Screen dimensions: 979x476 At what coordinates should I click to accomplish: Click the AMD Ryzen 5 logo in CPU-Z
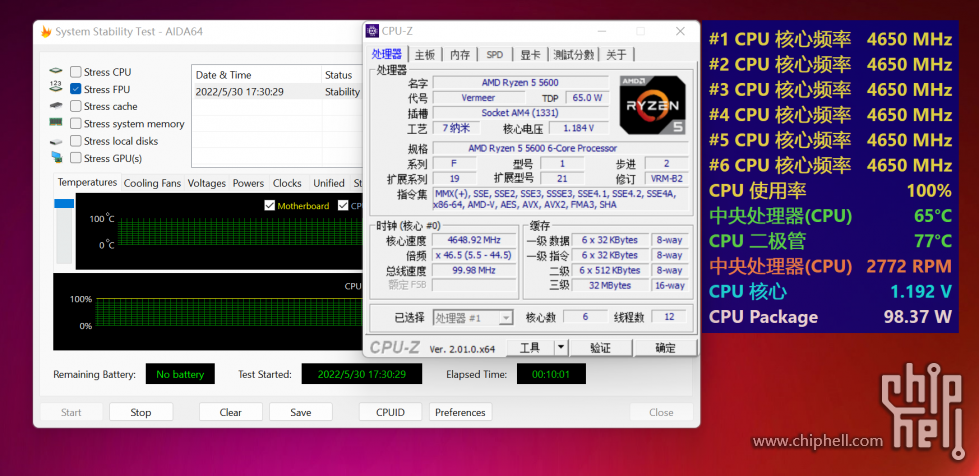click(x=652, y=105)
